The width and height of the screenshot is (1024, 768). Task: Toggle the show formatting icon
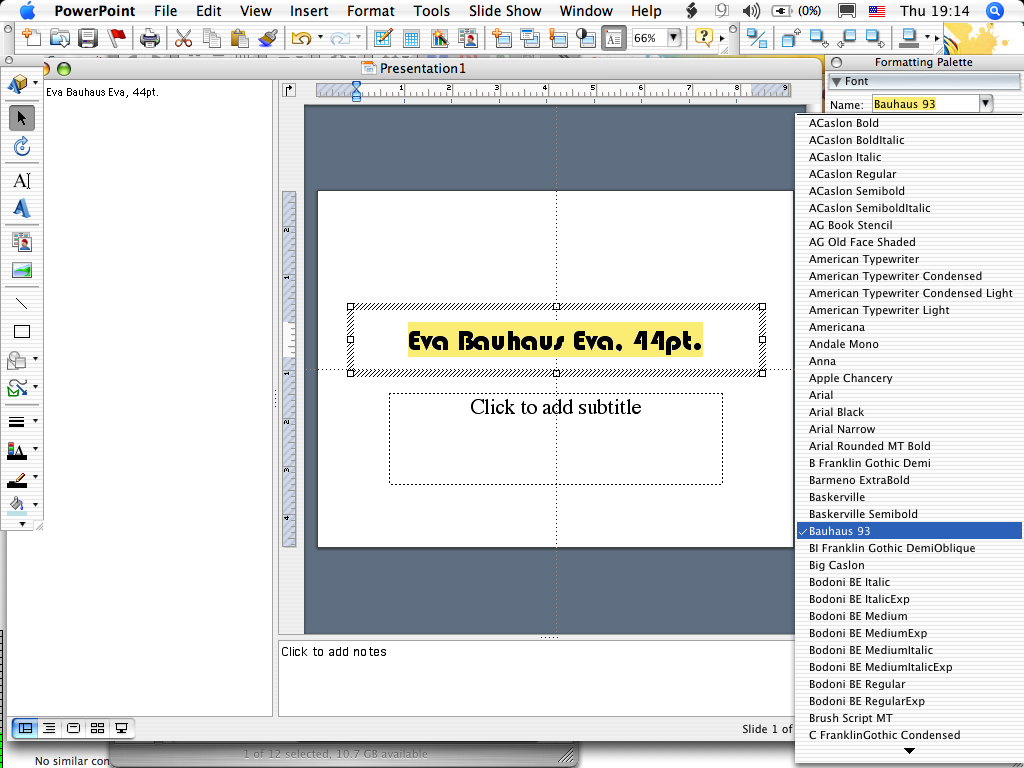point(614,38)
